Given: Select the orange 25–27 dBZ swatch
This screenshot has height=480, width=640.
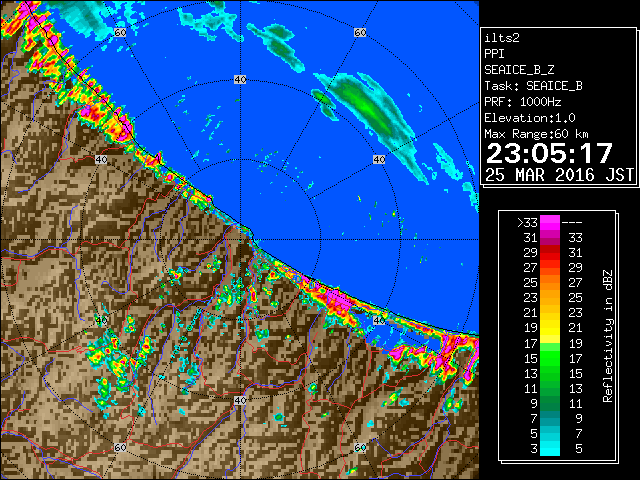Looking at the screenshot, I should pyautogui.click(x=550, y=282).
